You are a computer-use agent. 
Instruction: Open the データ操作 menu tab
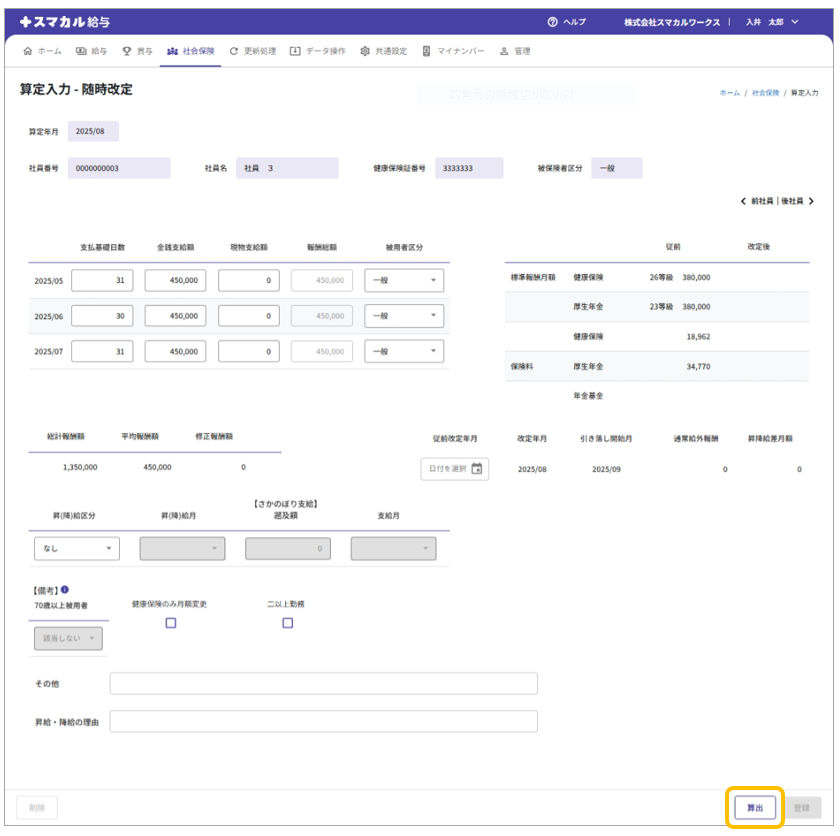318,51
